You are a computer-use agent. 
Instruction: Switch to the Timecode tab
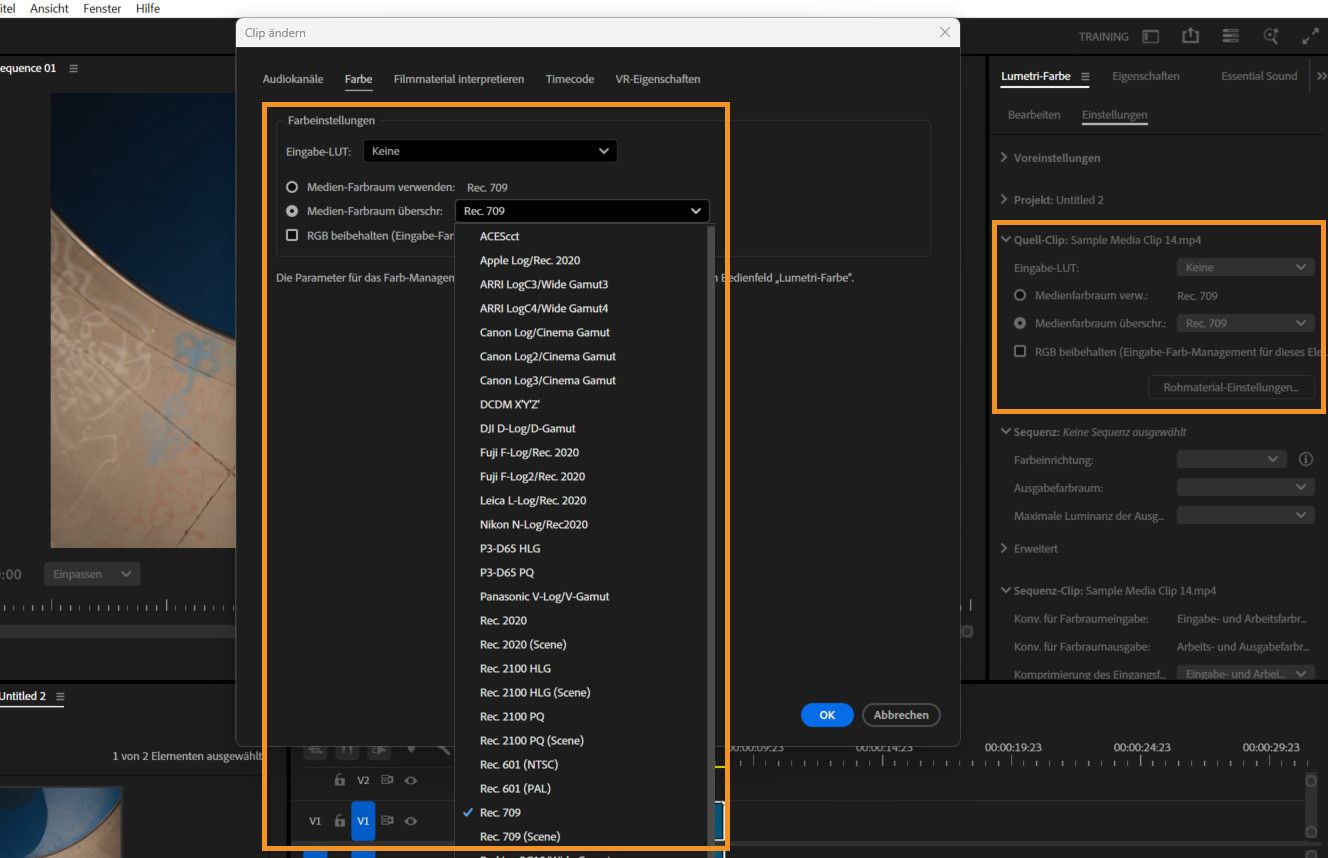tap(569, 79)
